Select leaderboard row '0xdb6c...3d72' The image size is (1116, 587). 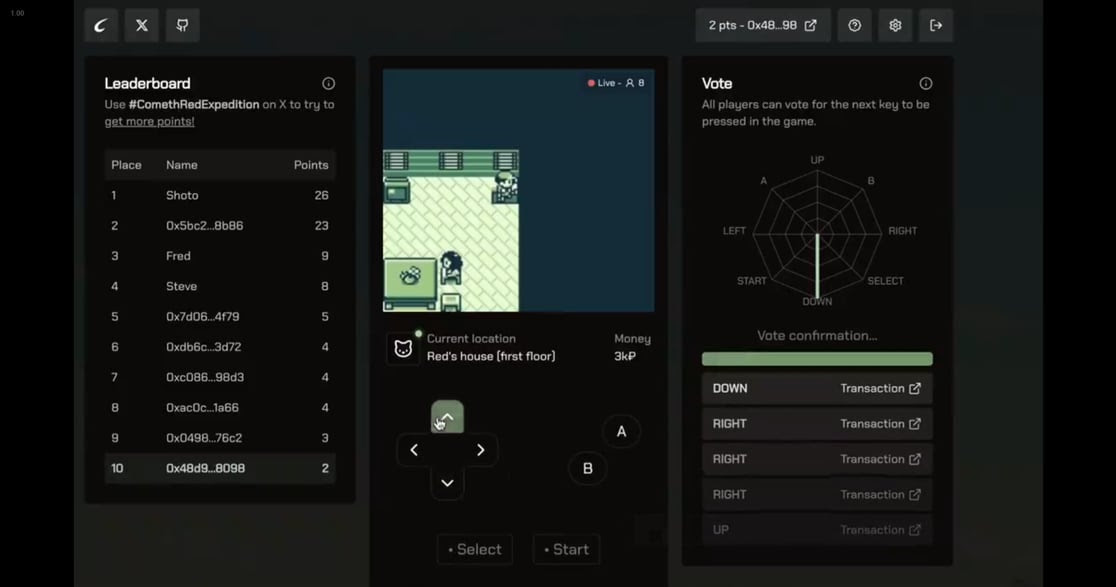220,347
